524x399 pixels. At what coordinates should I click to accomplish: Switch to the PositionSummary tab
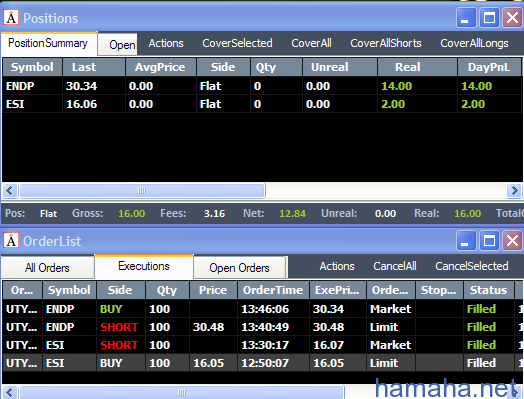pos(49,43)
